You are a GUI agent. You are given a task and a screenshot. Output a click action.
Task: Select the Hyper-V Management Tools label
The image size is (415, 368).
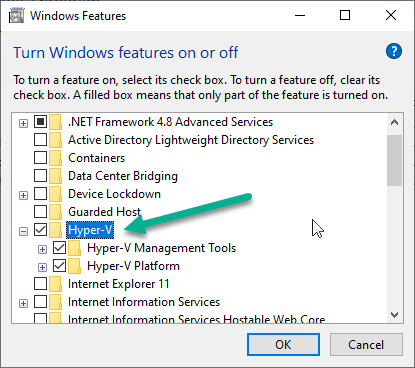pos(161,248)
